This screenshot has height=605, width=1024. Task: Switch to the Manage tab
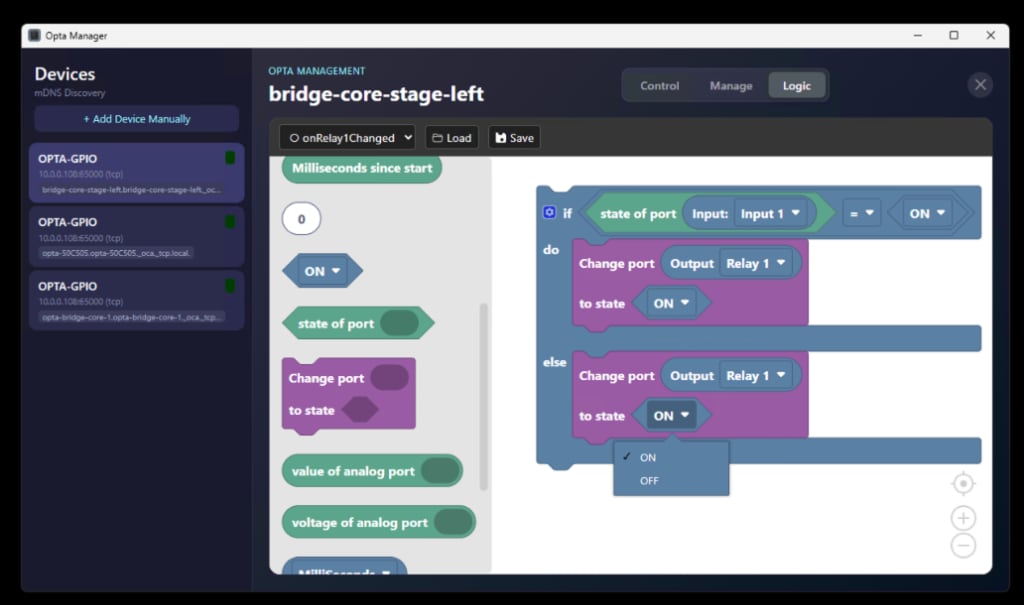coord(731,86)
